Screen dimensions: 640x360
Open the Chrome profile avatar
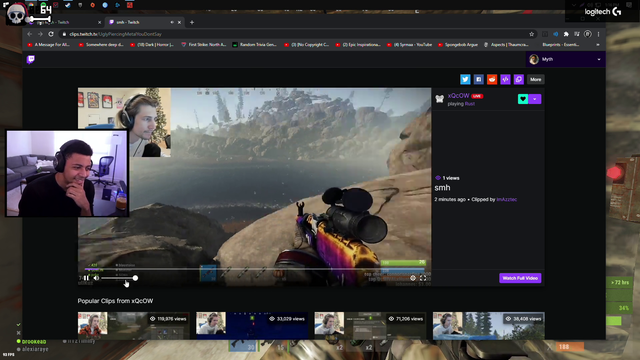(587, 34)
